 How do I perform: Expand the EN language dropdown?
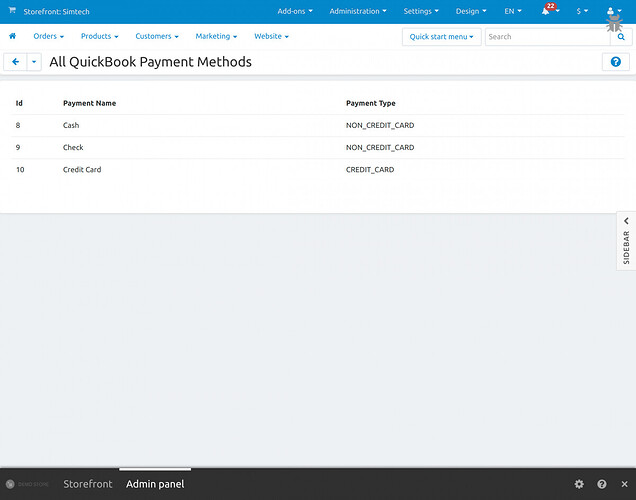click(x=513, y=12)
